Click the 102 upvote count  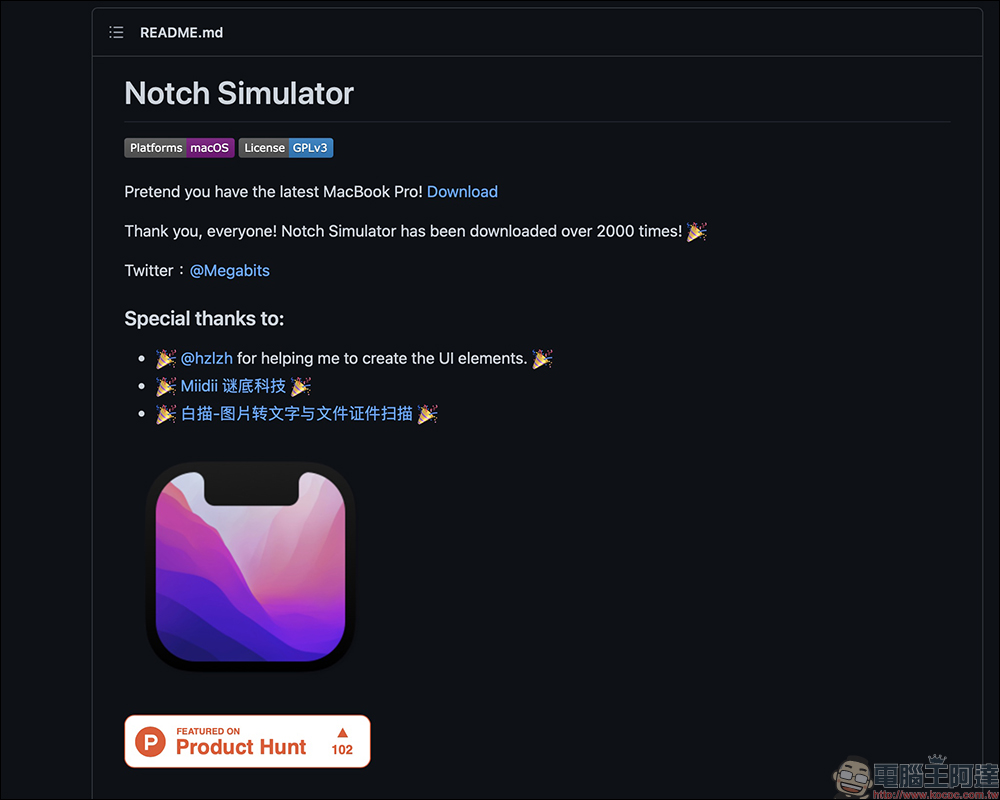pyautogui.click(x=342, y=750)
